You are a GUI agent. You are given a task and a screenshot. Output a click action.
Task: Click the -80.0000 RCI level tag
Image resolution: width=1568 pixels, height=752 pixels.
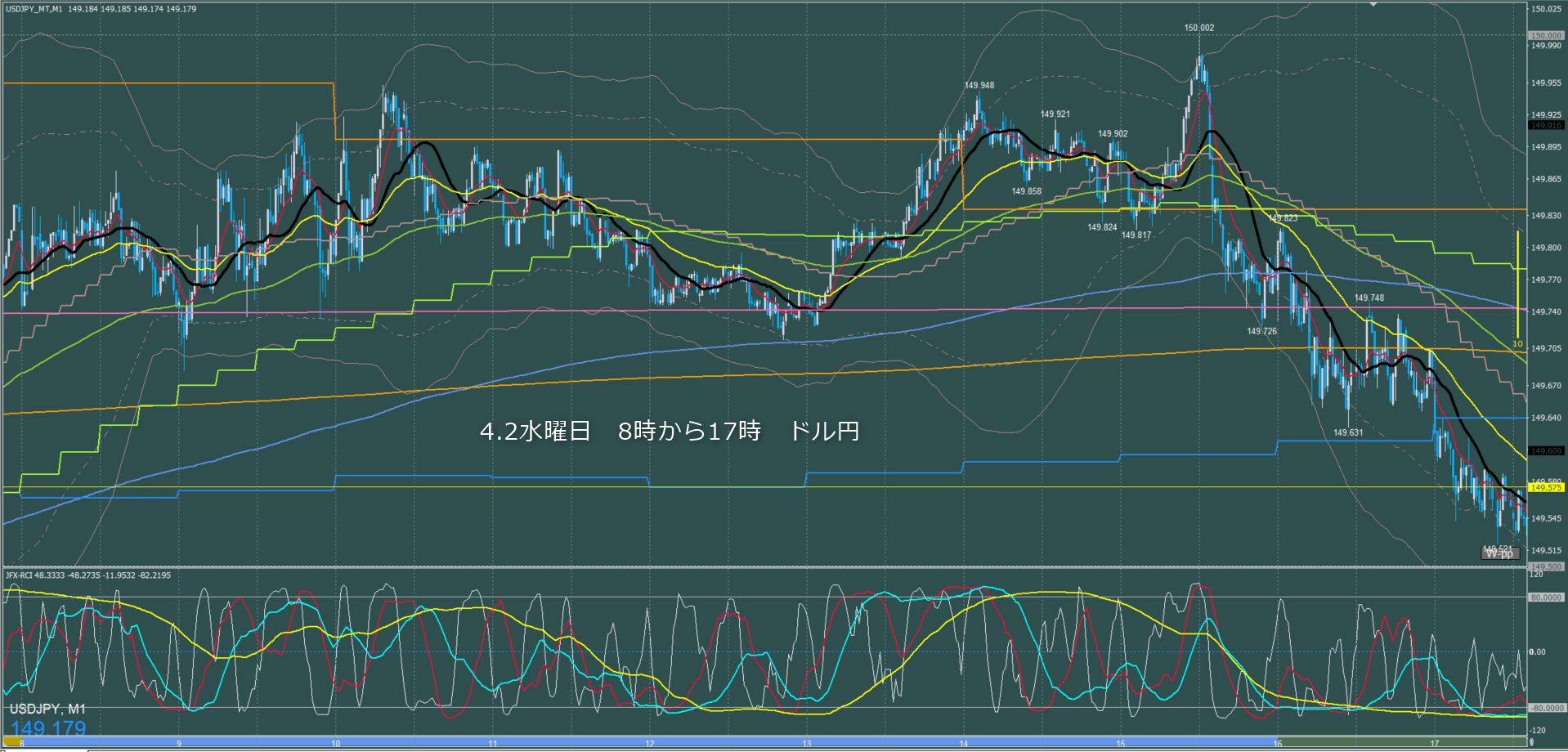point(1546,708)
